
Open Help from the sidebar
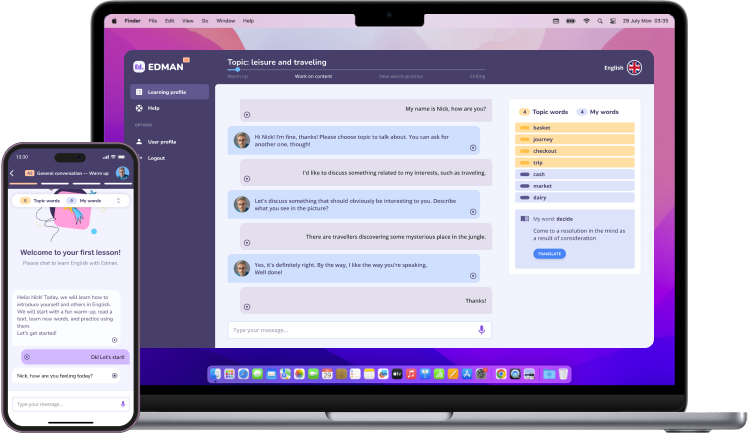click(153, 108)
